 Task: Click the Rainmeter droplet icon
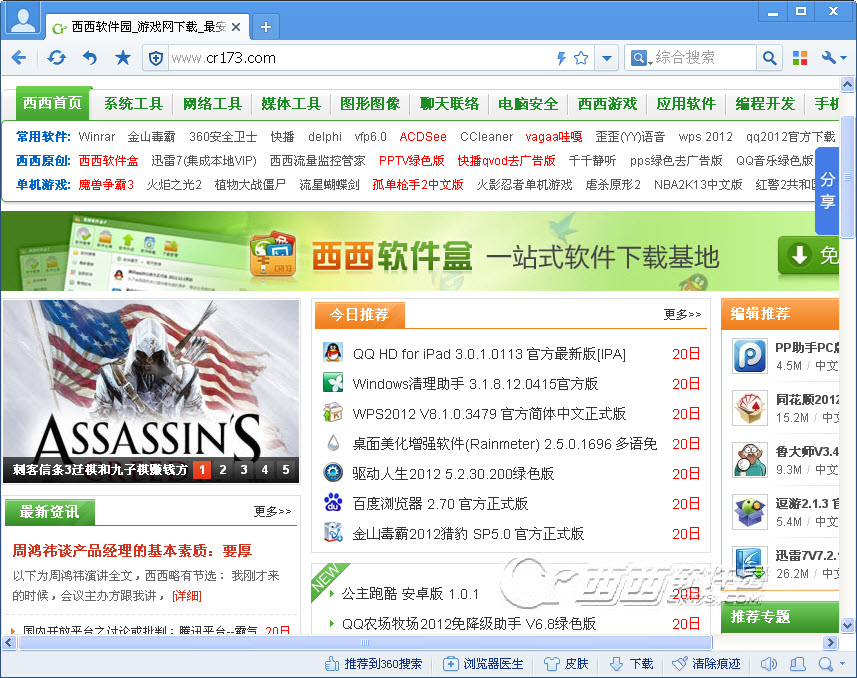click(x=333, y=443)
